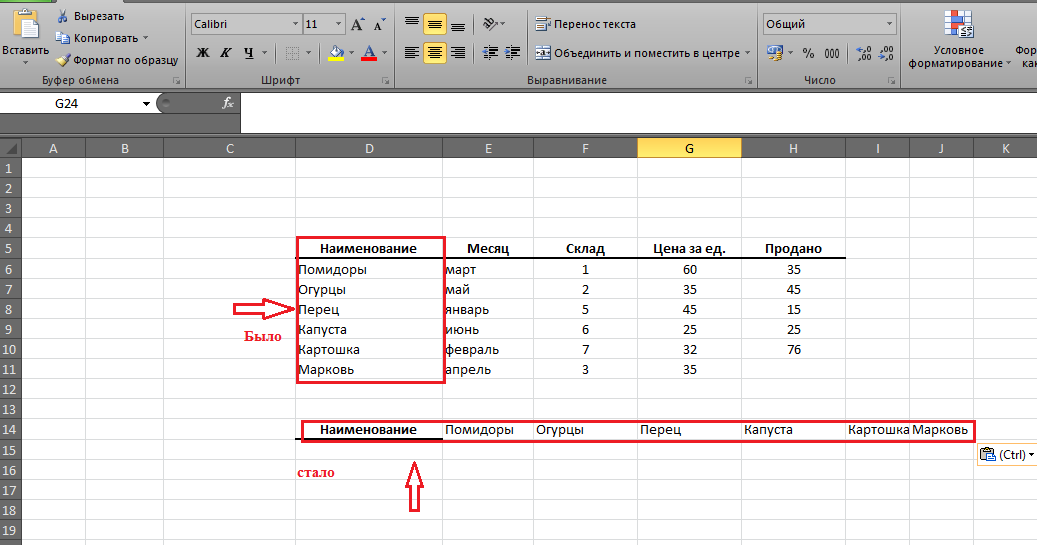1037x545 pixels.
Task: Click the Paste dropdown arrow under Вставить
Action: pyautogui.click(x=26, y=63)
